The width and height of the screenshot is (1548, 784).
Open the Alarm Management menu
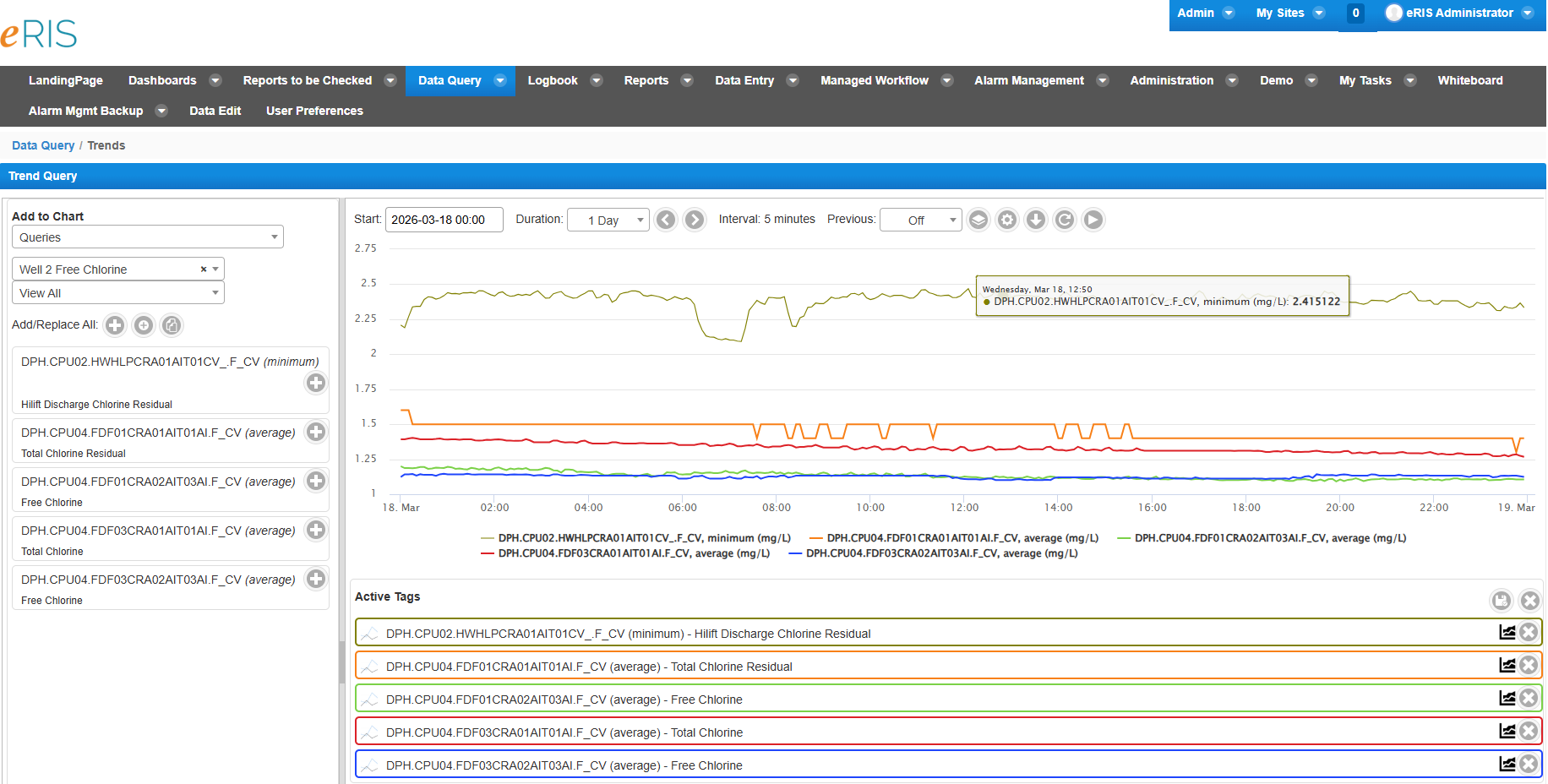(x=1029, y=80)
